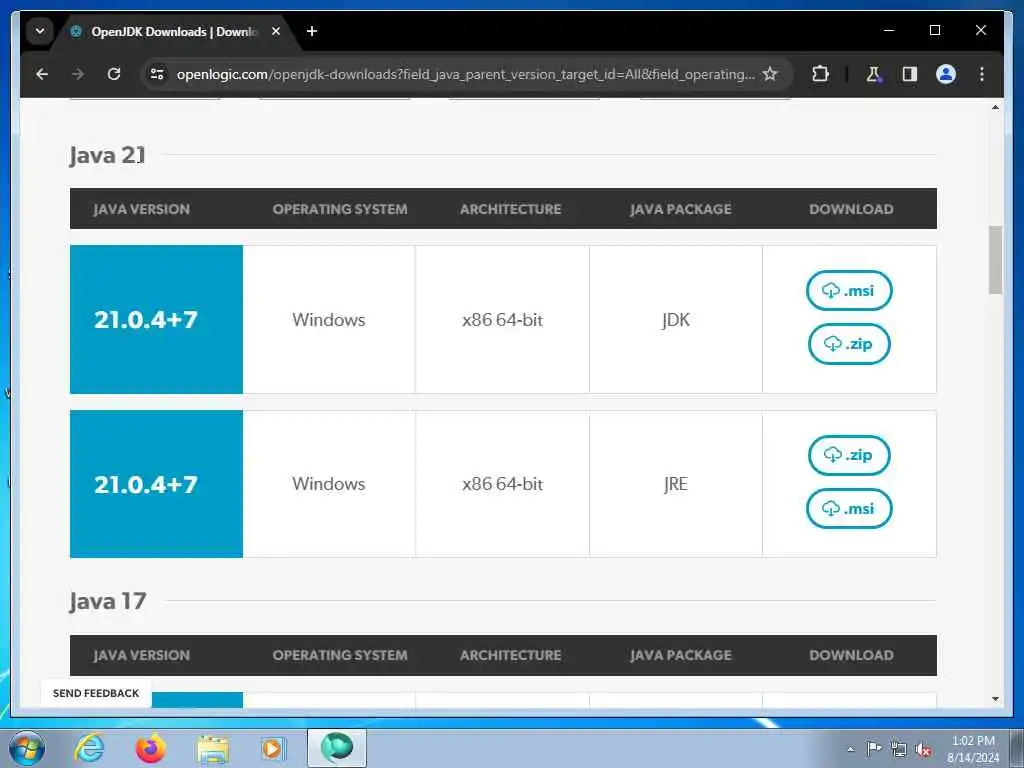
Task: Click the Java 21 section heading
Action: (x=108, y=155)
